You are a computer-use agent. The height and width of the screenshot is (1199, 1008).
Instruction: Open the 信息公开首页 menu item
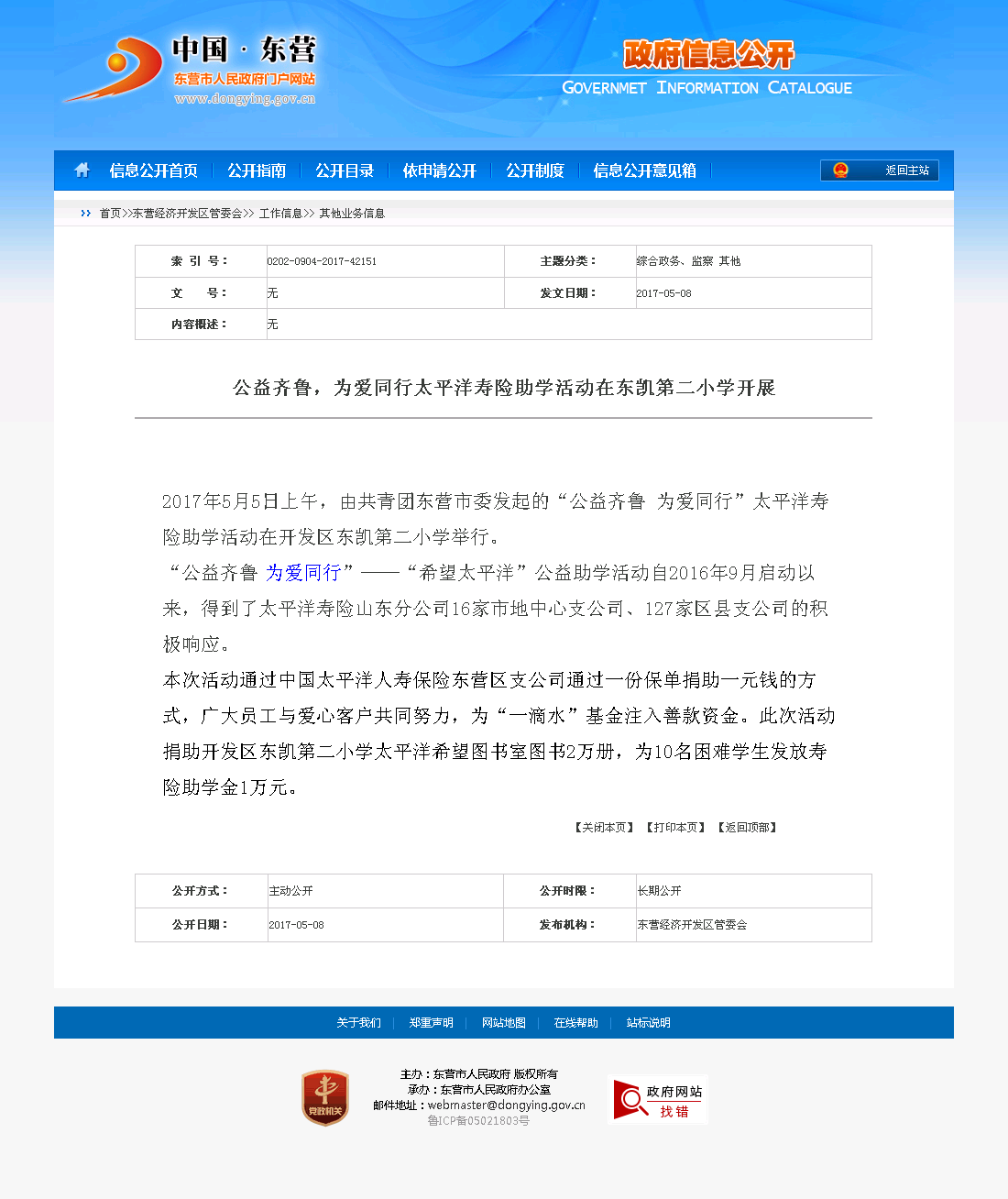coord(153,170)
